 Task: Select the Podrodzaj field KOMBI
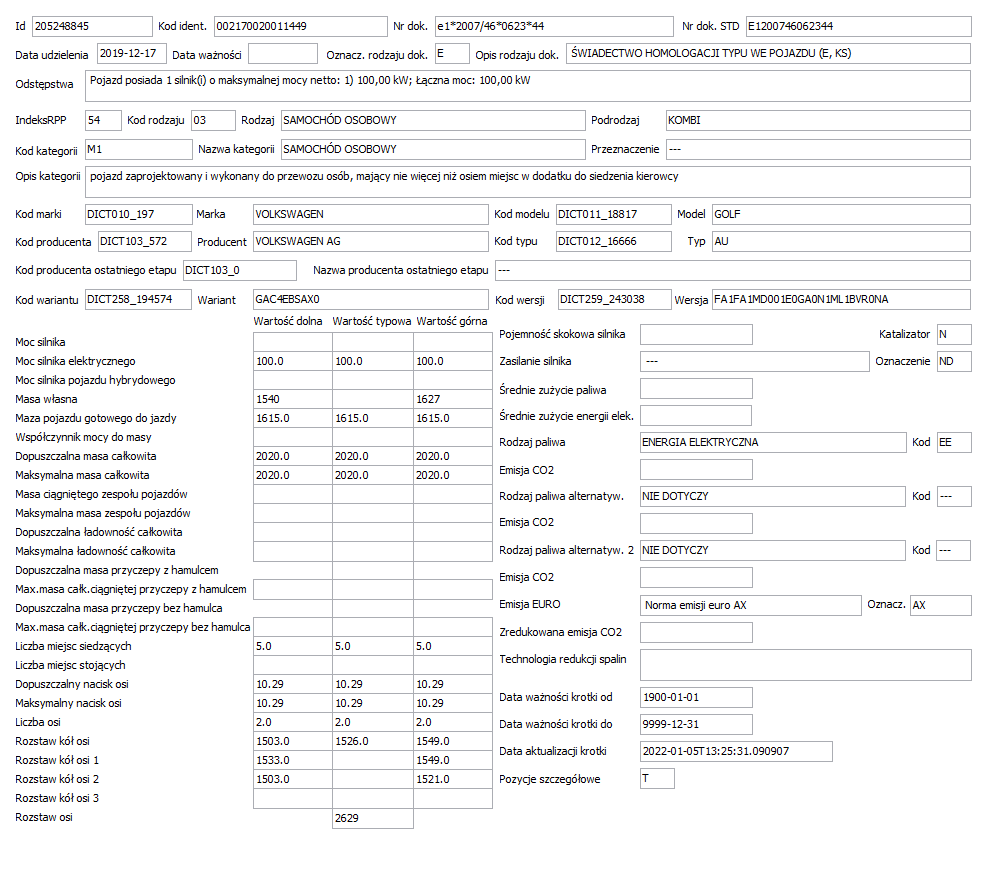tap(818, 120)
